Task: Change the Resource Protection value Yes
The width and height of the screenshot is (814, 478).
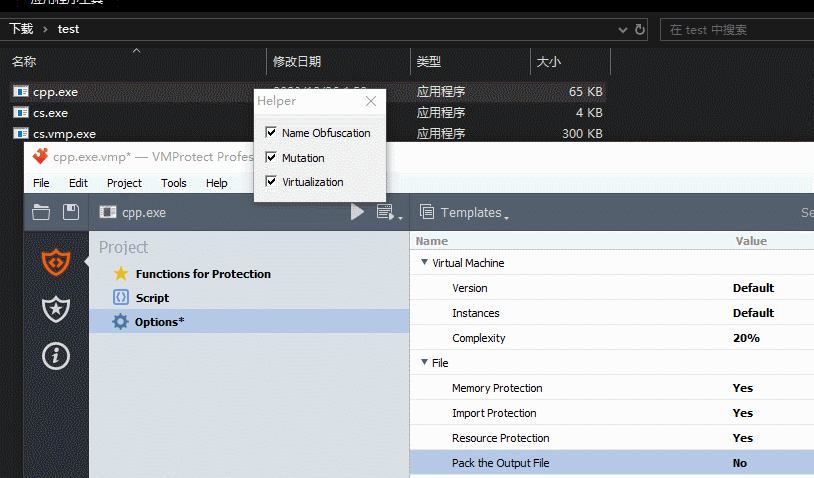Action: (x=743, y=438)
